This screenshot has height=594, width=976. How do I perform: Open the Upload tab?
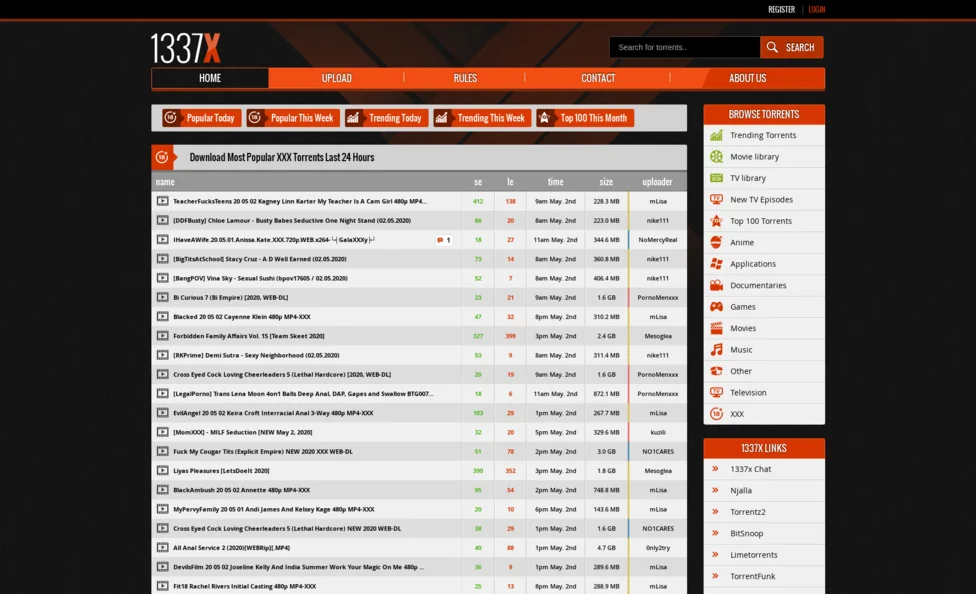tap(336, 78)
